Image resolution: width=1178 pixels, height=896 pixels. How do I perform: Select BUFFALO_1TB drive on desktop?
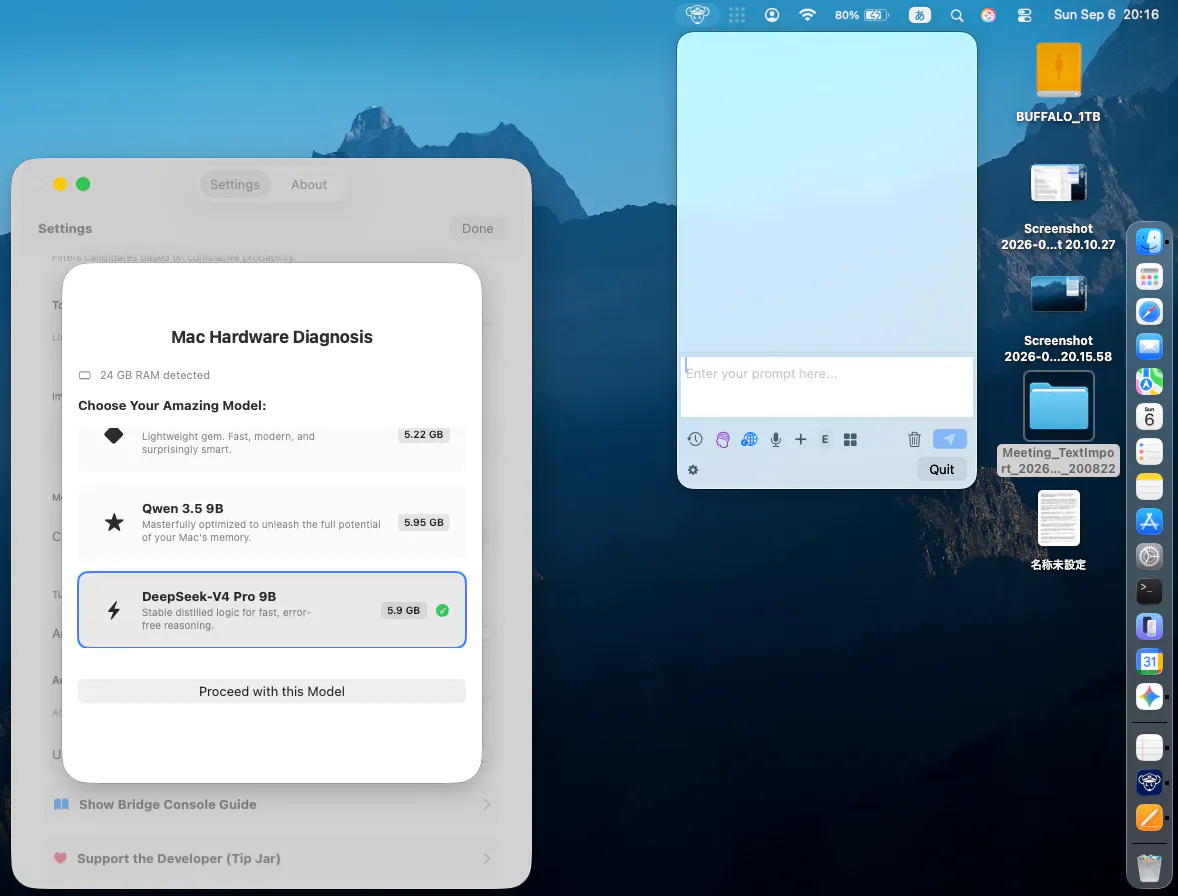click(1058, 83)
